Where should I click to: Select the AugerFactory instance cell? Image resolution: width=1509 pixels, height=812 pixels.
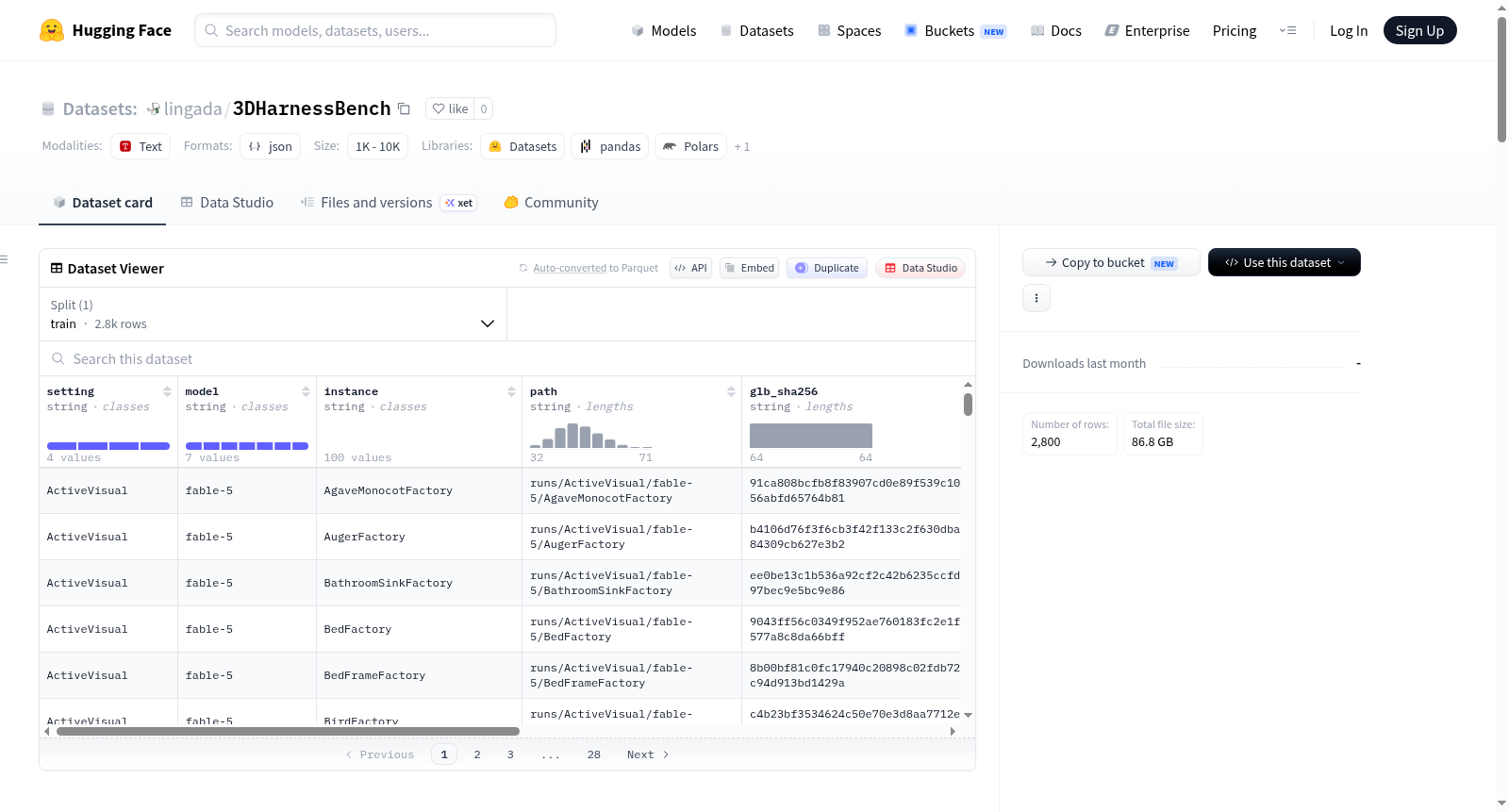point(420,537)
